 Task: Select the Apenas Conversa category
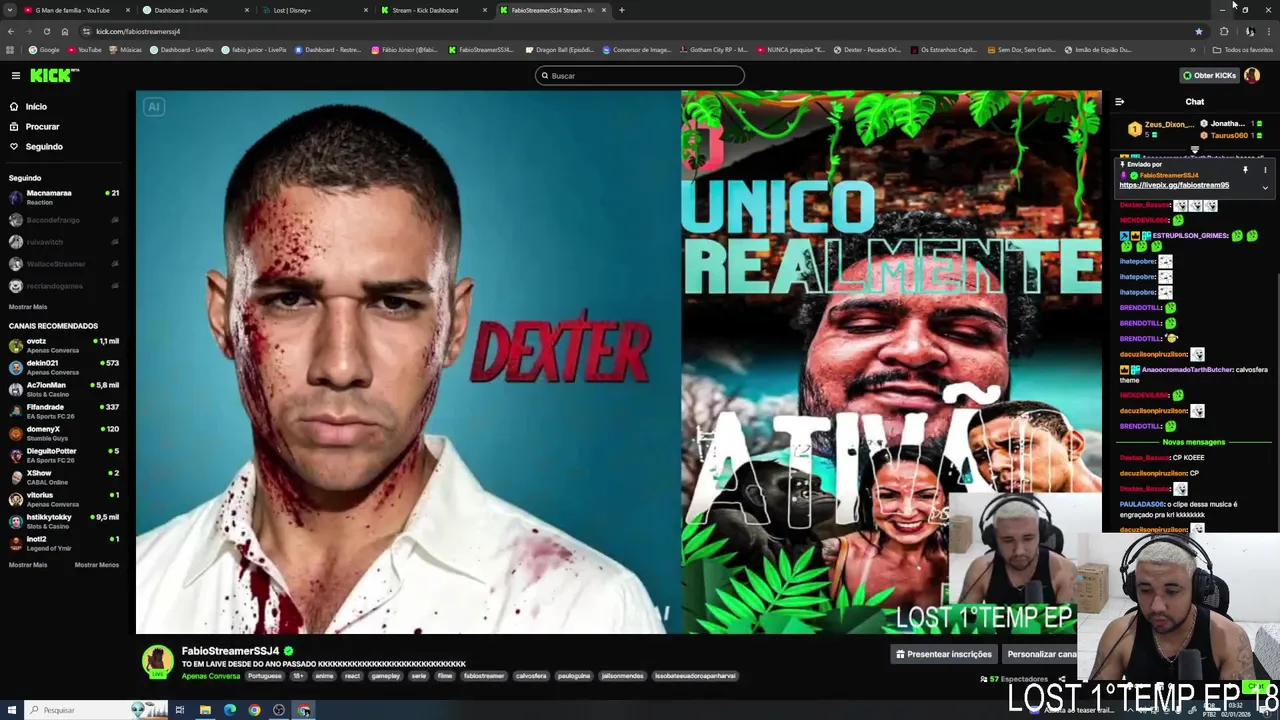pos(211,676)
